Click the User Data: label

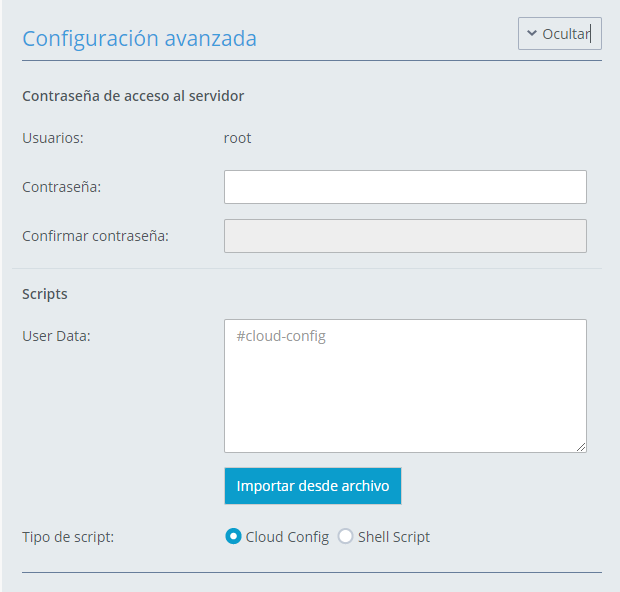tap(57, 336)
